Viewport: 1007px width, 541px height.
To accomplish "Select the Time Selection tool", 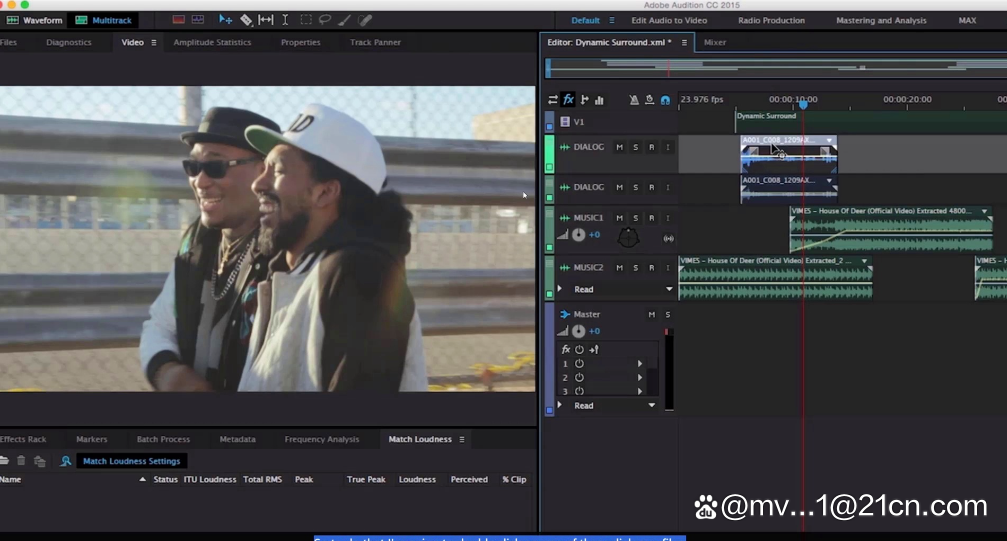I will point(285,20).
